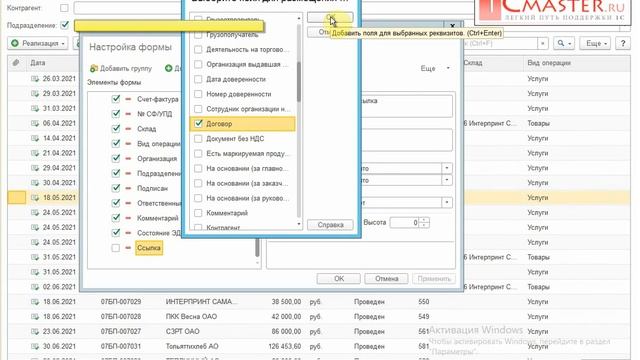The image size is (640, 360).
Task: Click the red dash icon beside Организация
Action: tap(128, 158)
